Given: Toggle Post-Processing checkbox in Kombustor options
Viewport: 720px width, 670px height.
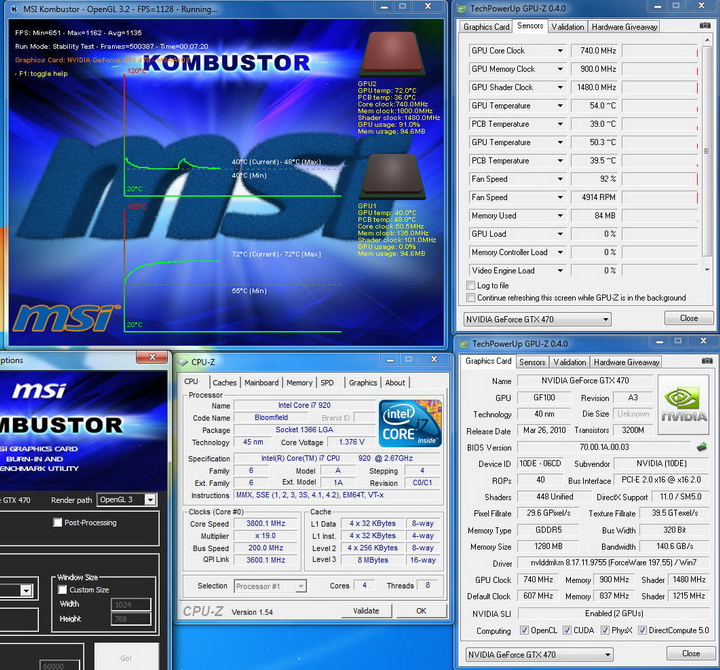Looking at the screenshot, I should tap(57, 523).
